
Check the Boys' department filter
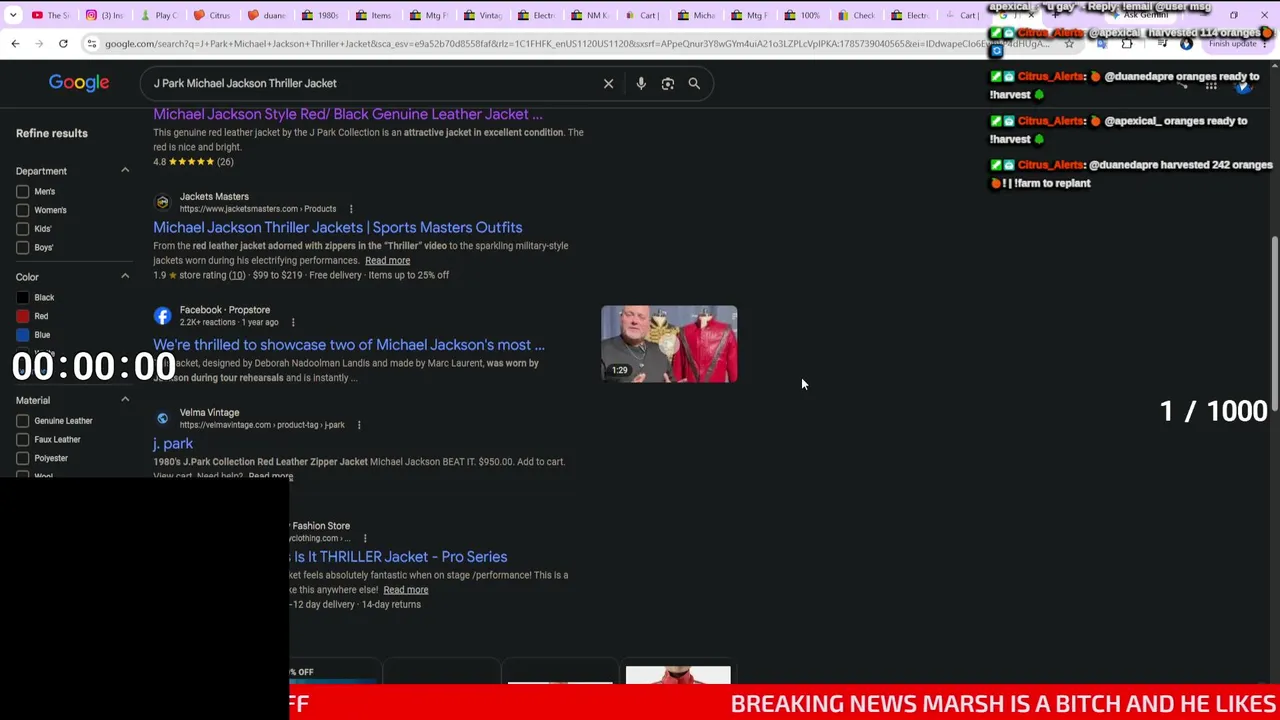(x=23, y=247)
